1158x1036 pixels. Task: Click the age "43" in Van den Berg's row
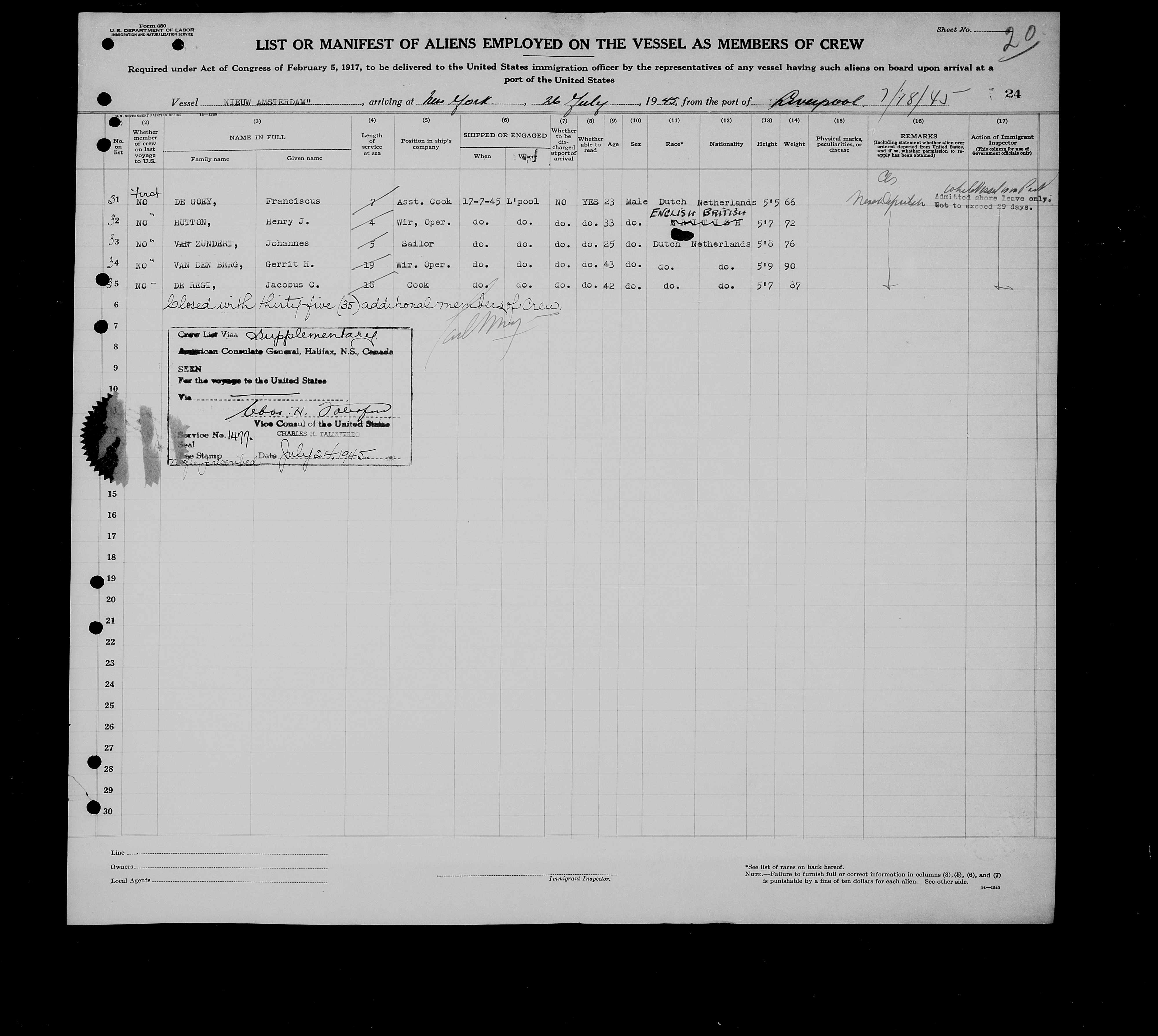point(610,265)
